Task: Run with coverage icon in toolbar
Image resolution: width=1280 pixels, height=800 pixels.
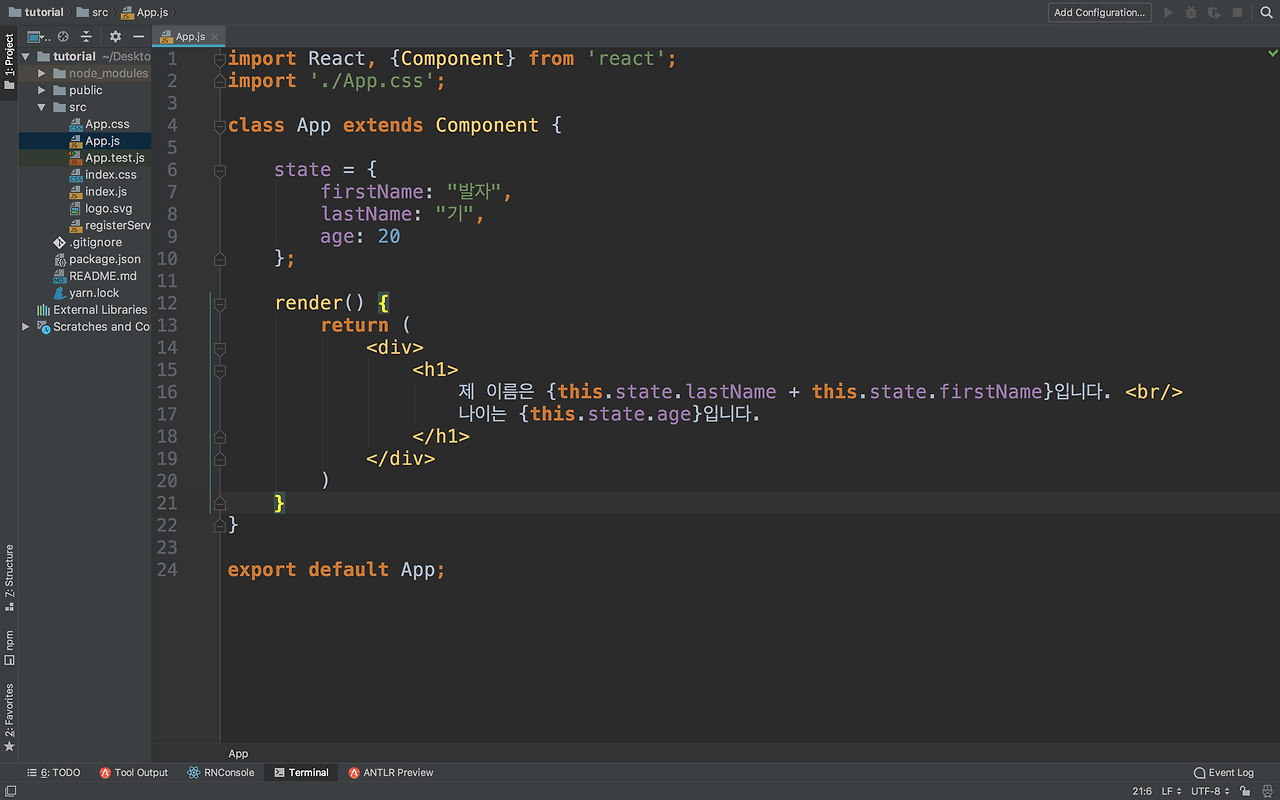Action: click(1214, 13)
